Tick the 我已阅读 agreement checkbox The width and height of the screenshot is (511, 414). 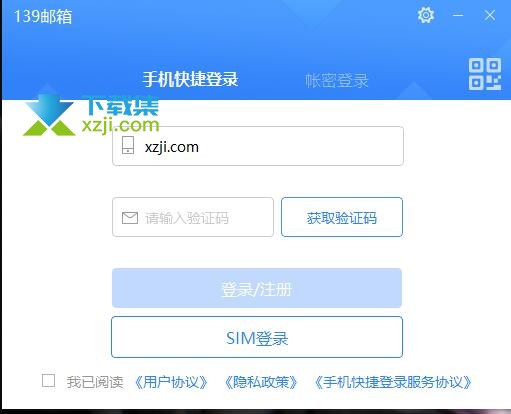48,381
